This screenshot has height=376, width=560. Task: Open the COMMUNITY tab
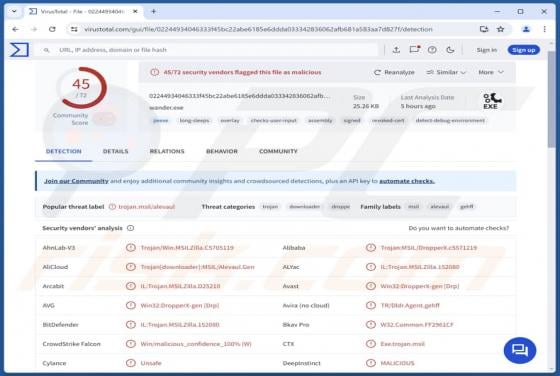[278, 151]
